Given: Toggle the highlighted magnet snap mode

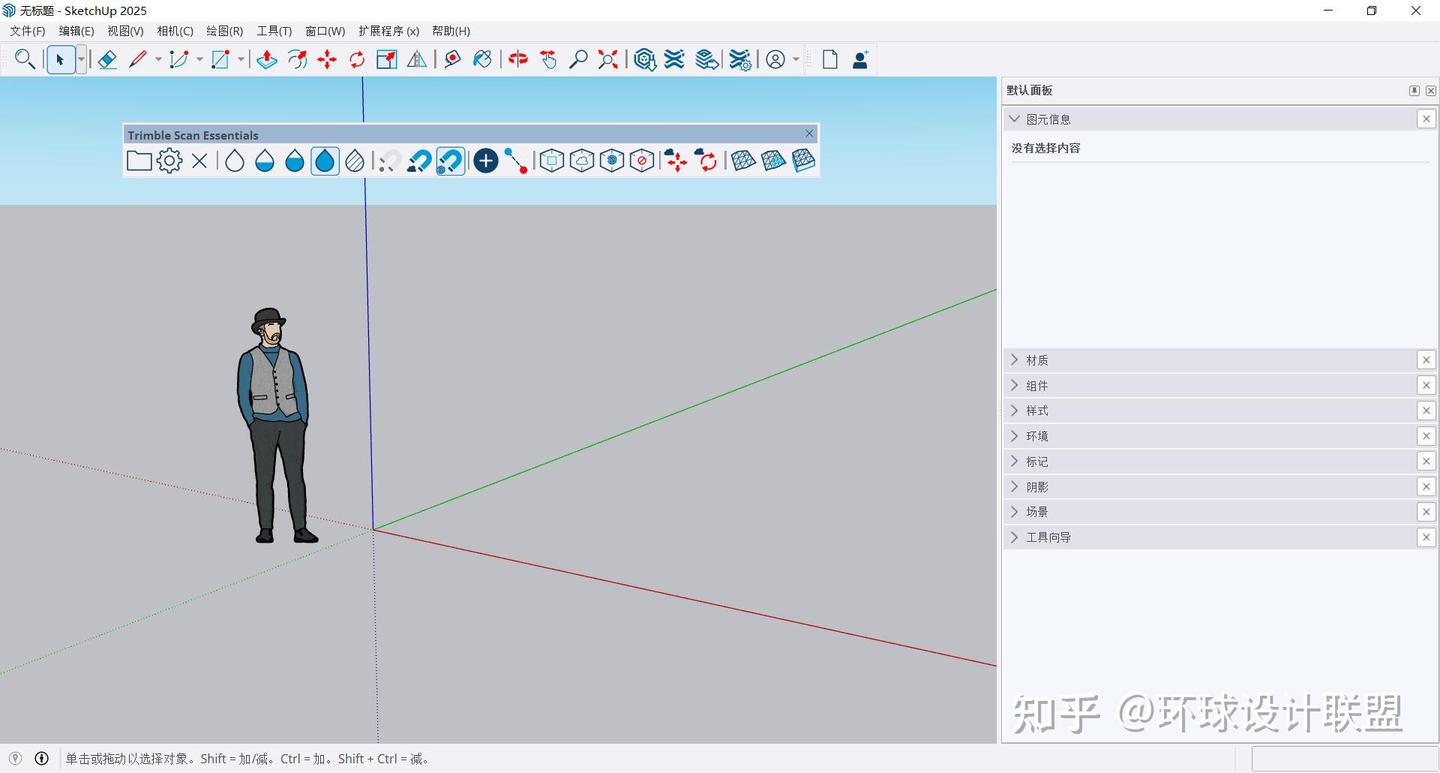Looking at the screenshot, I should point(450,160).
